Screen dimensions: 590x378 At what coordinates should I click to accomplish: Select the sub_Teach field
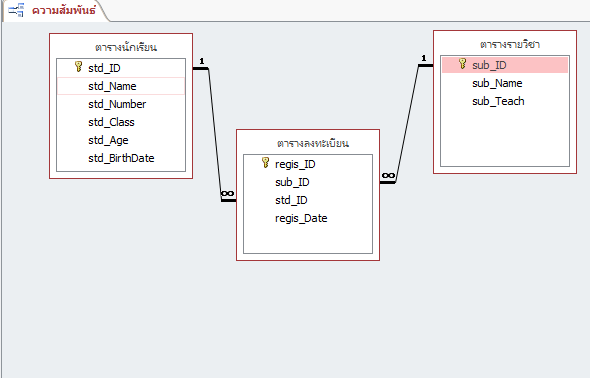(505, 101)
